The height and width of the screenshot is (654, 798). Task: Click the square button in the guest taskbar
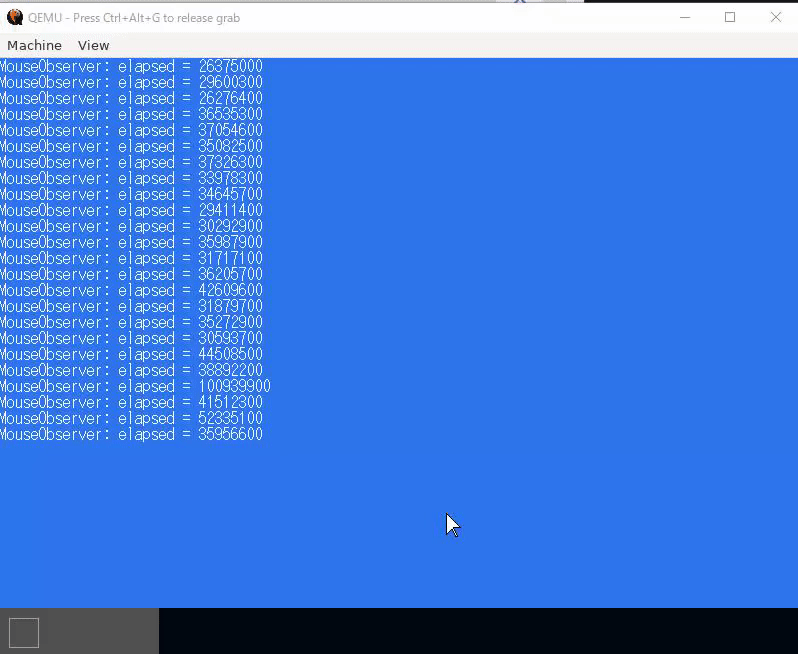click(x=24, y=633)
